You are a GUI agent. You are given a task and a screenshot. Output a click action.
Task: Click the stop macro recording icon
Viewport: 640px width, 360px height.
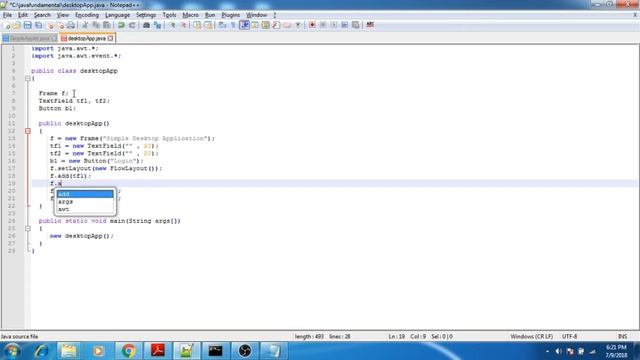click(323, 25)
